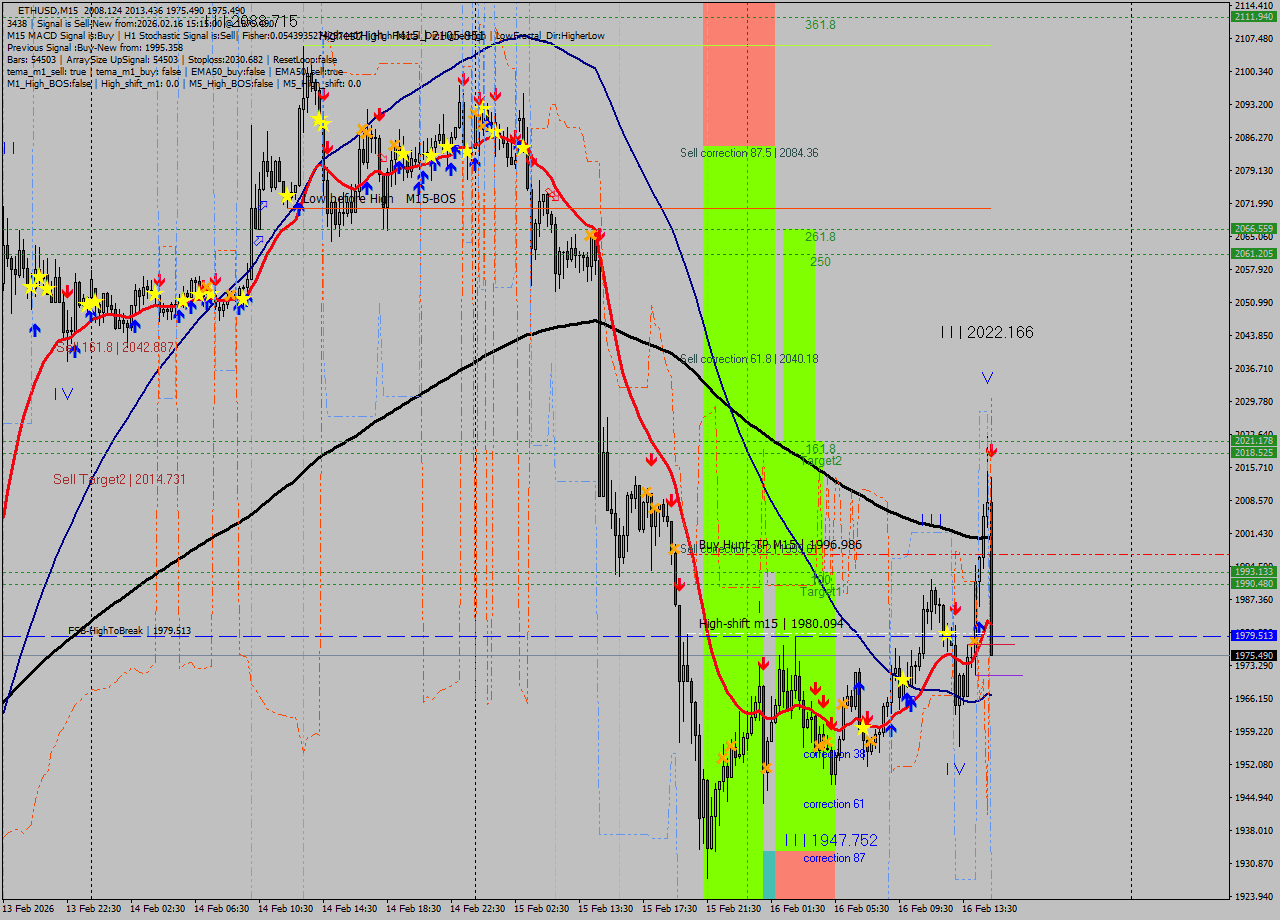The height and width of the screenshot is (920, 1280).
Task: Click the red sell arrow above the latest candle
Action: pyautogui.click(x=991, y=451)
